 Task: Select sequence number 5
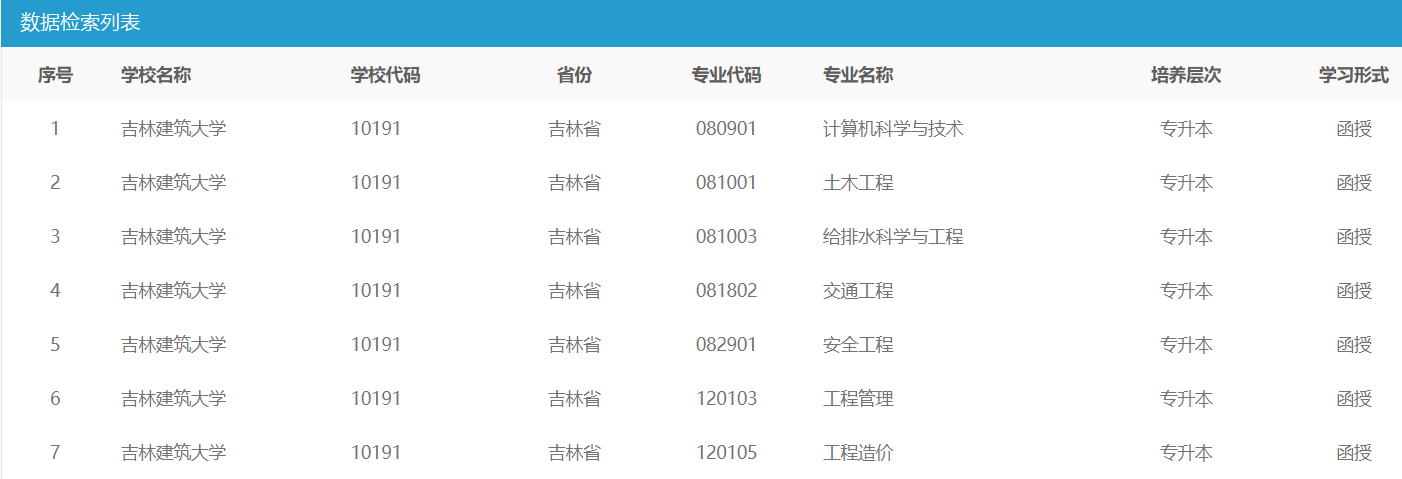click(x=55, y=345)
